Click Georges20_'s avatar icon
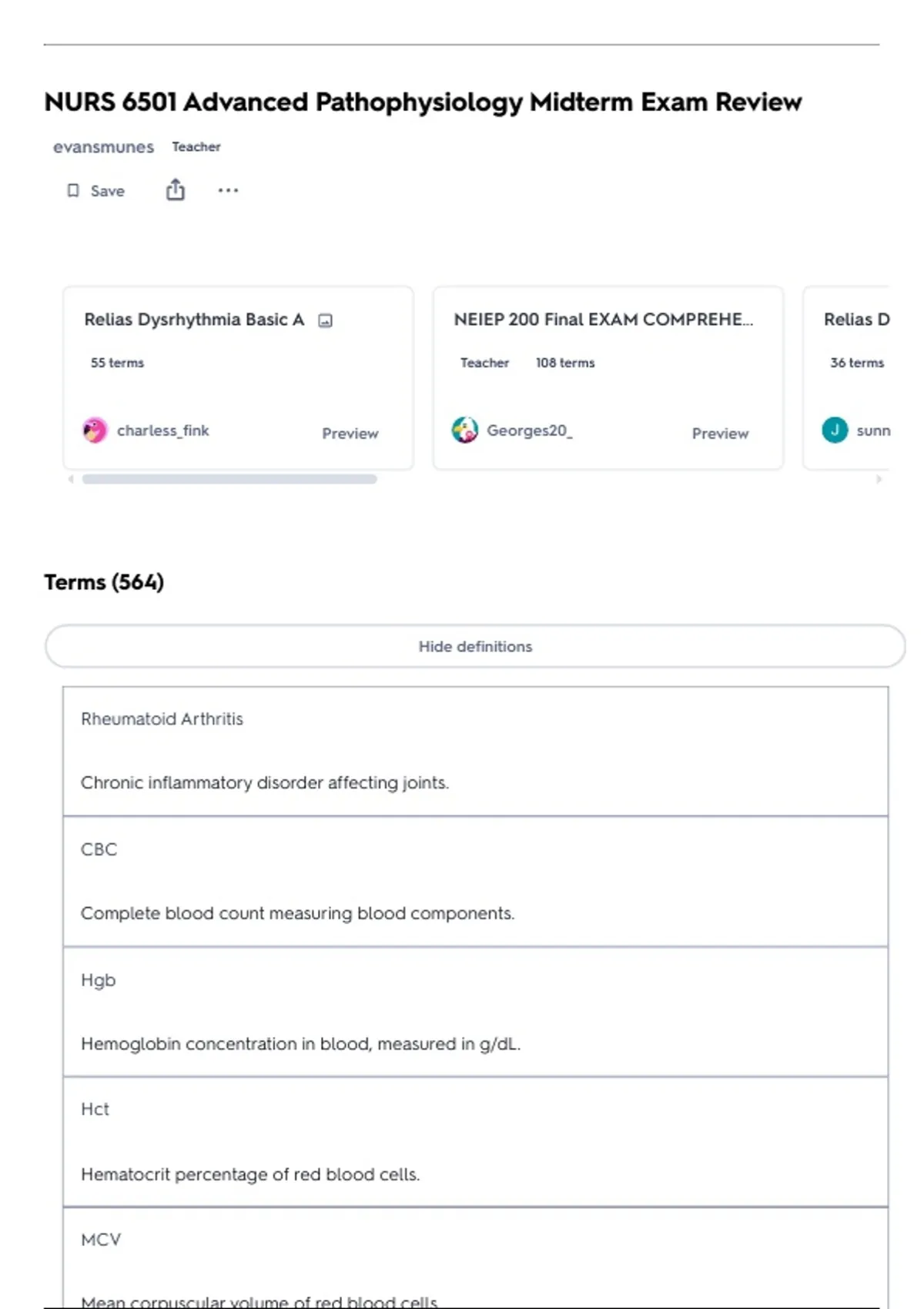The height and width of the screenshot is (1309, 924). [x=465, y=430]
